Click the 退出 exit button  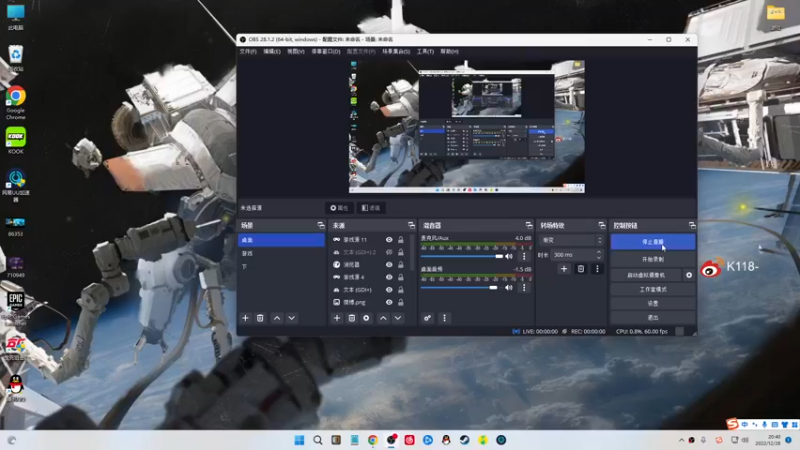pyautogui.click(x=653, y=317)
